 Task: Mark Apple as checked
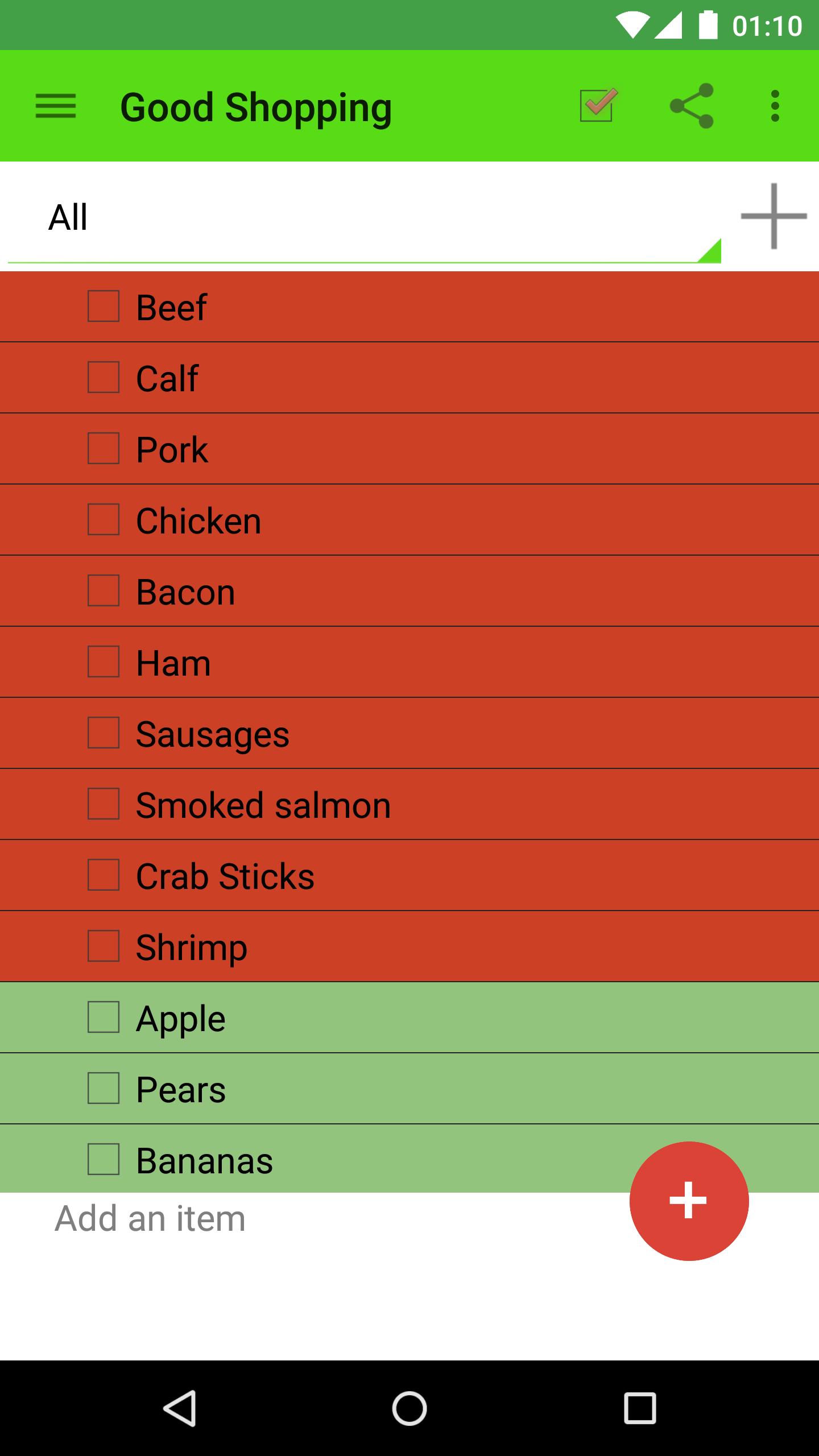click(x=104, y=1017)
